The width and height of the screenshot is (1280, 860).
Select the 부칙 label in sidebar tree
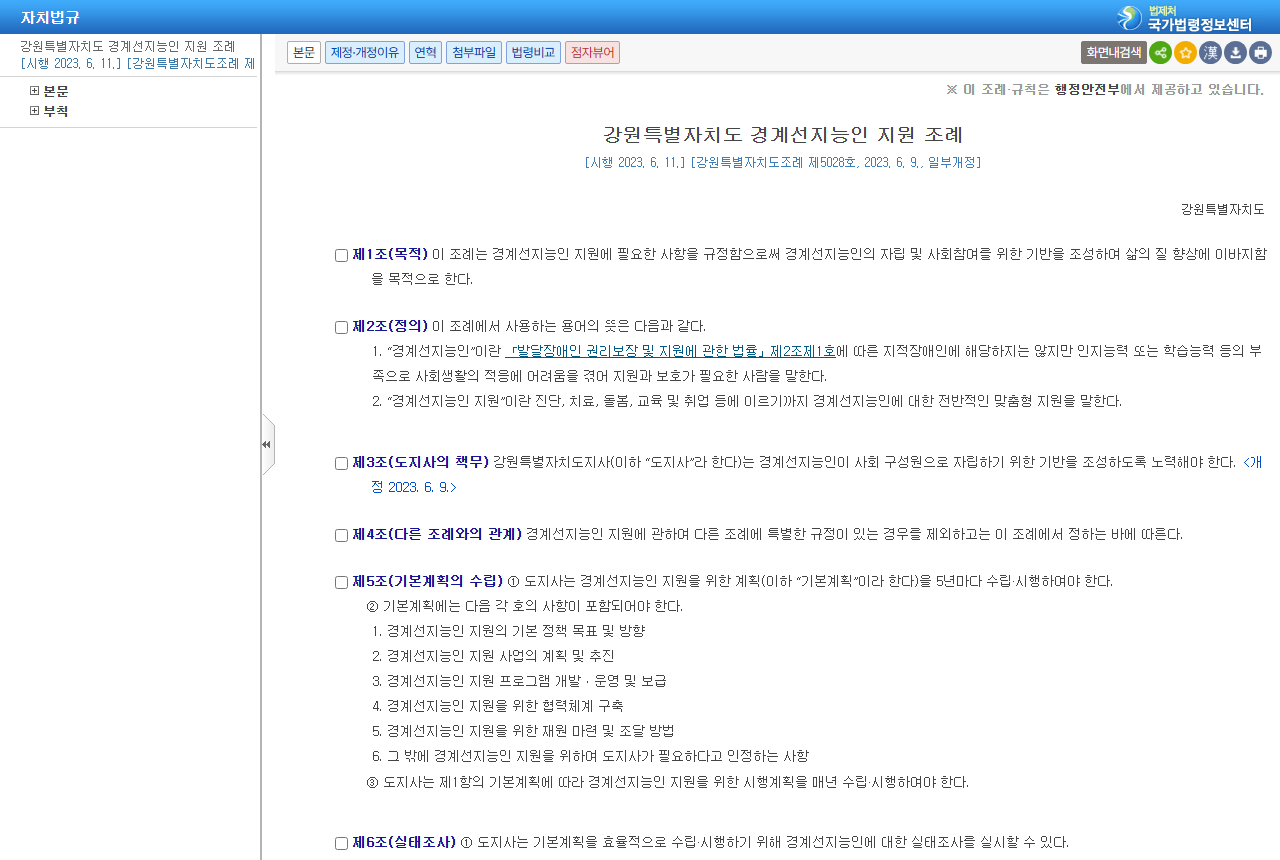[56, 111]
